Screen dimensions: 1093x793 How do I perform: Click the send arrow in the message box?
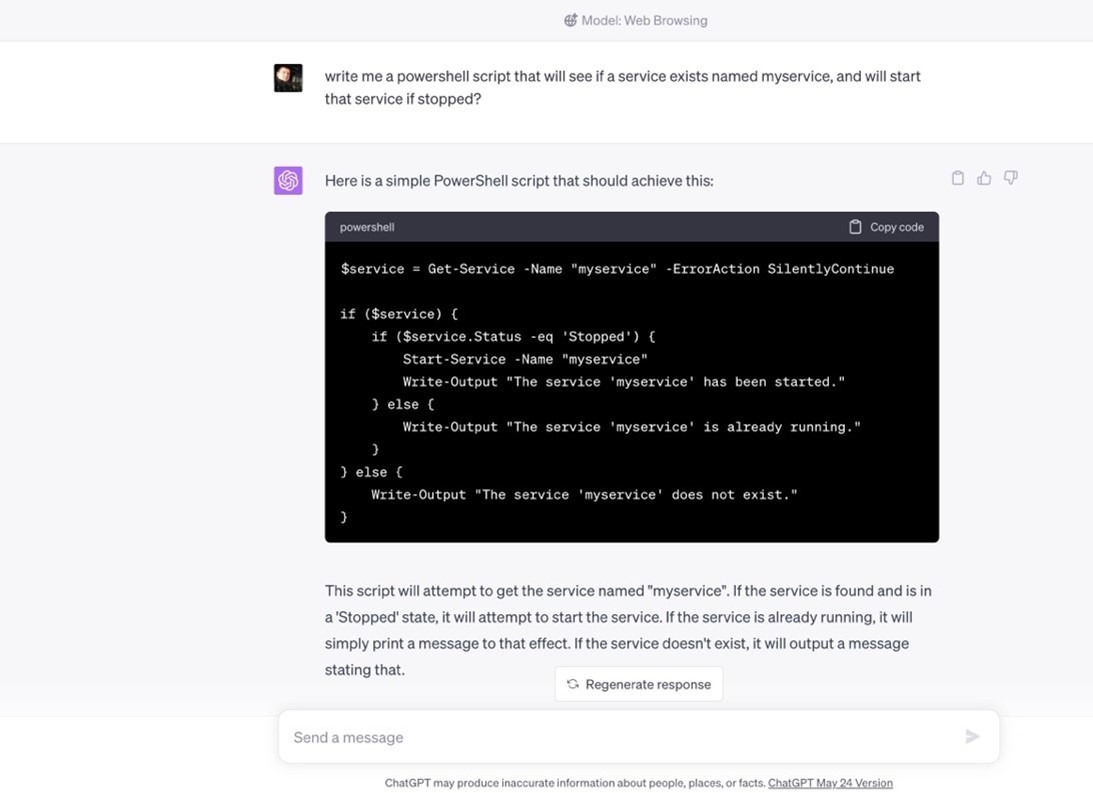[971, 737]
